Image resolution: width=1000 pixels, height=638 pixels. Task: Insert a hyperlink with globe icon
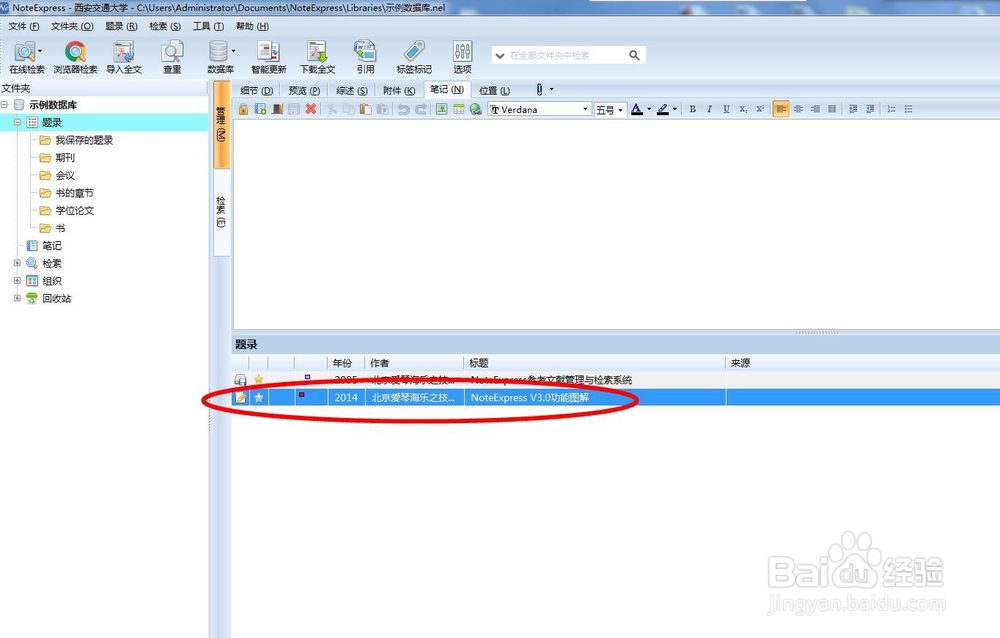tap(476, 109)
